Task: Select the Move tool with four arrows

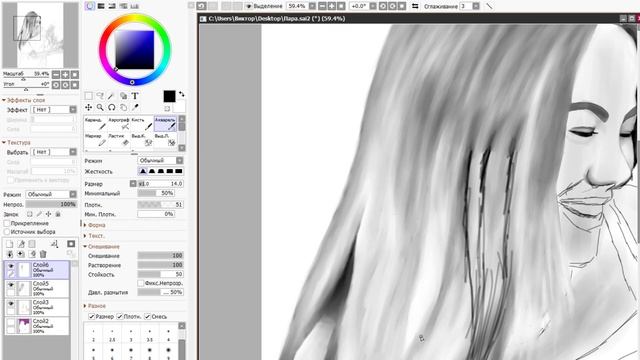Action: tap(89, 107)
